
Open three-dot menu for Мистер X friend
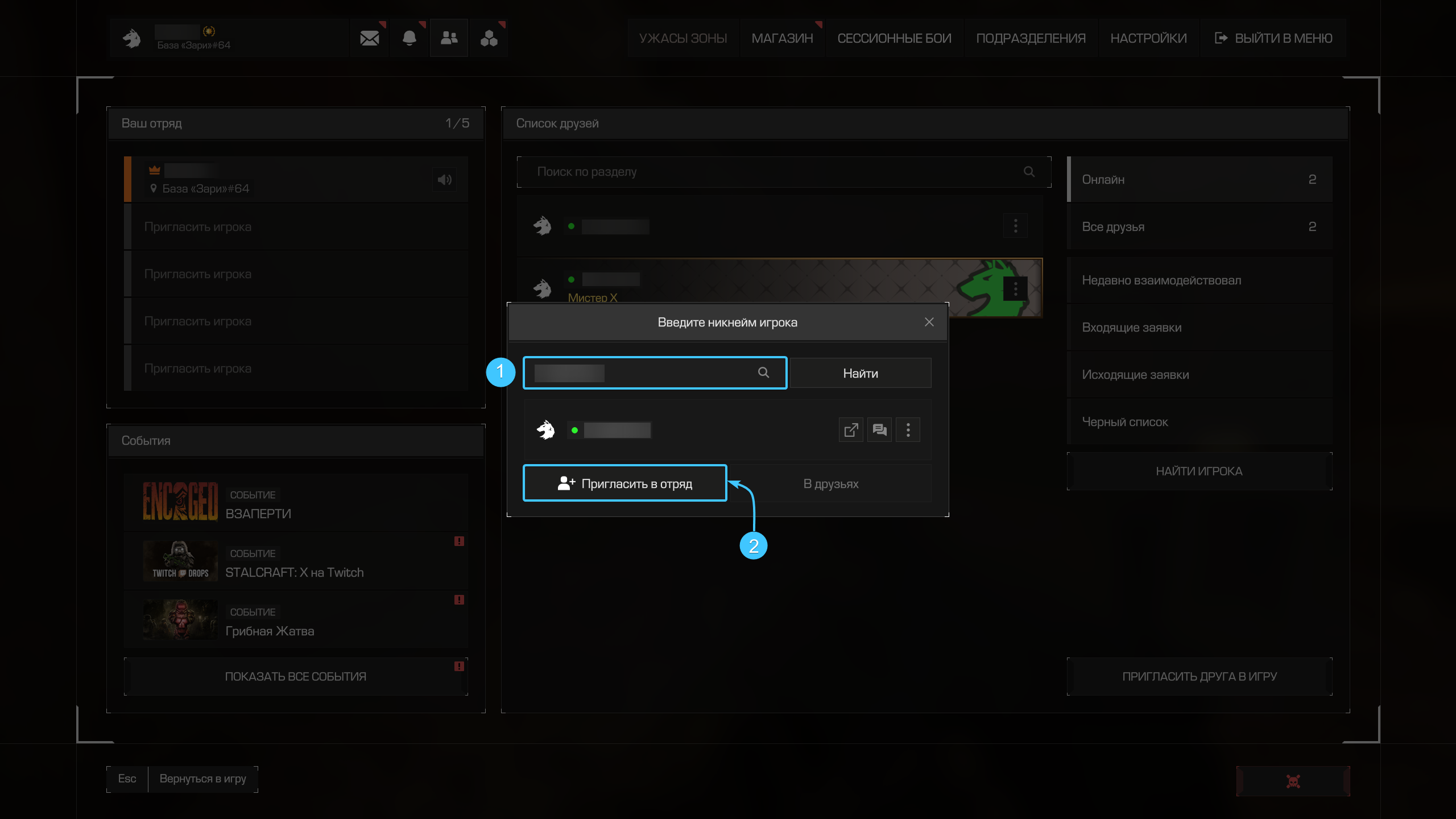tap(1015, 289)
